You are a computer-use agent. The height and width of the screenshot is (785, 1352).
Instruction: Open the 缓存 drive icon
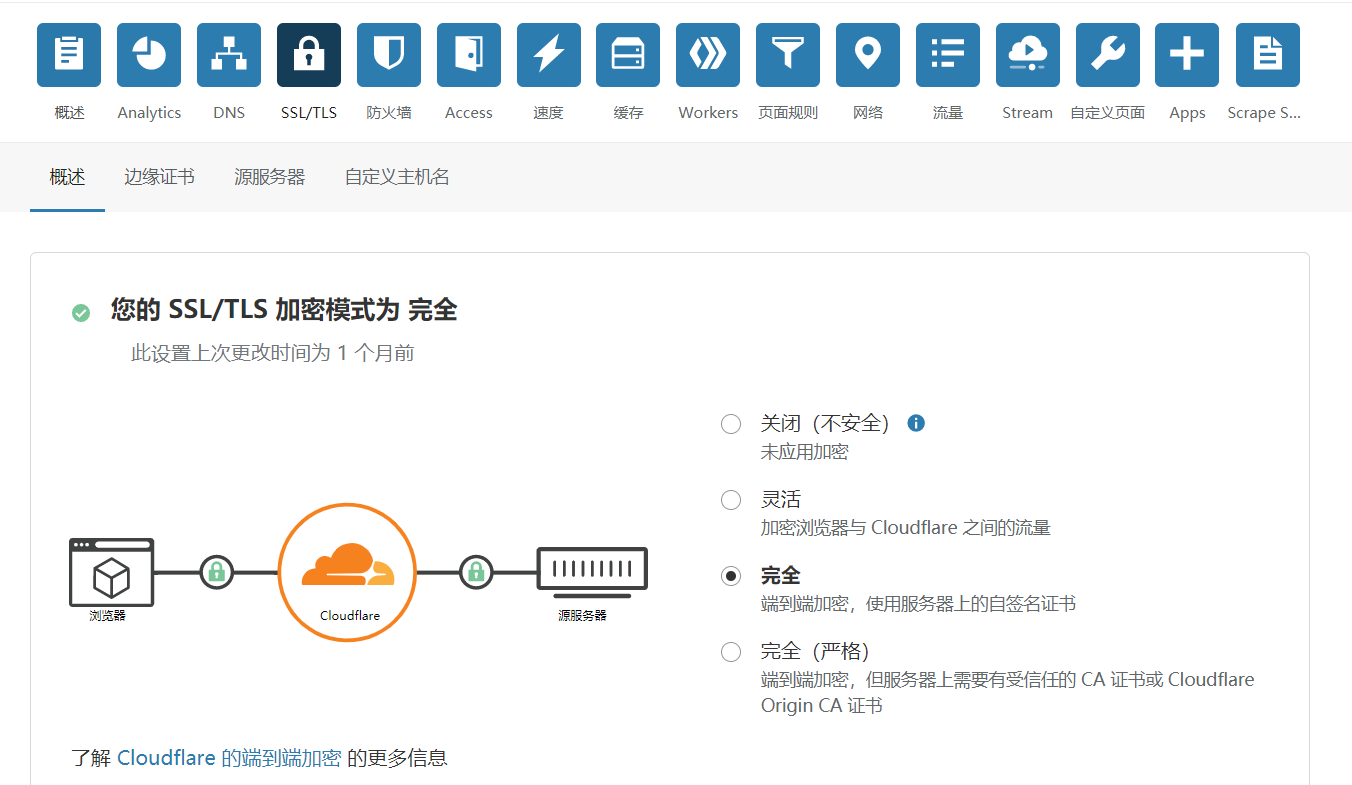click(628, 55)
